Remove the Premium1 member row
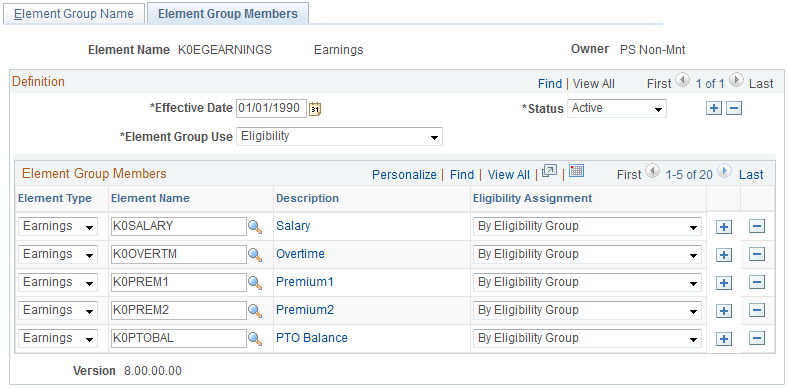The image size is (788, 388). (x=757, y=282)
